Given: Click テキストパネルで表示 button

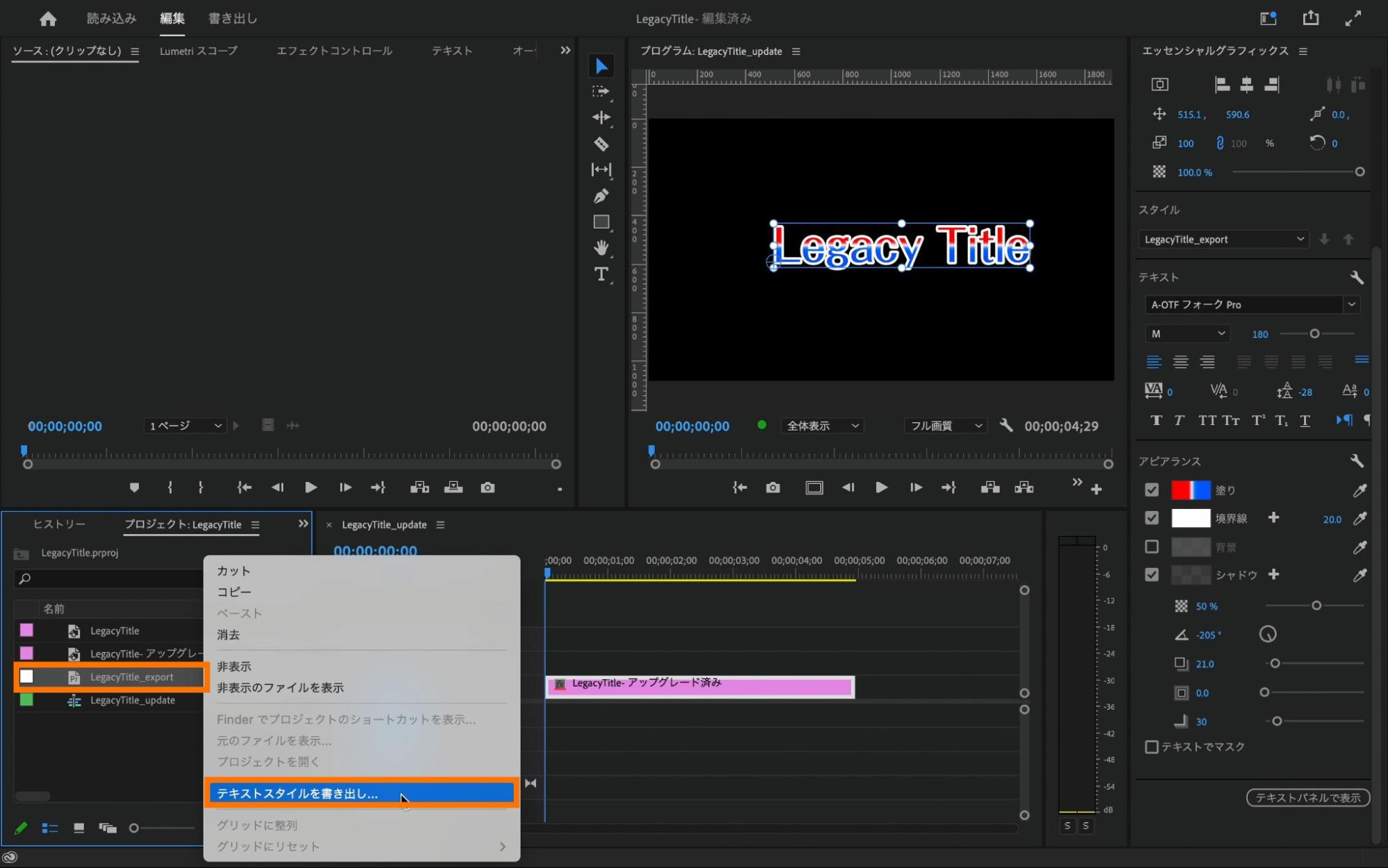Looking at the screenshot, I should 1307,798.
